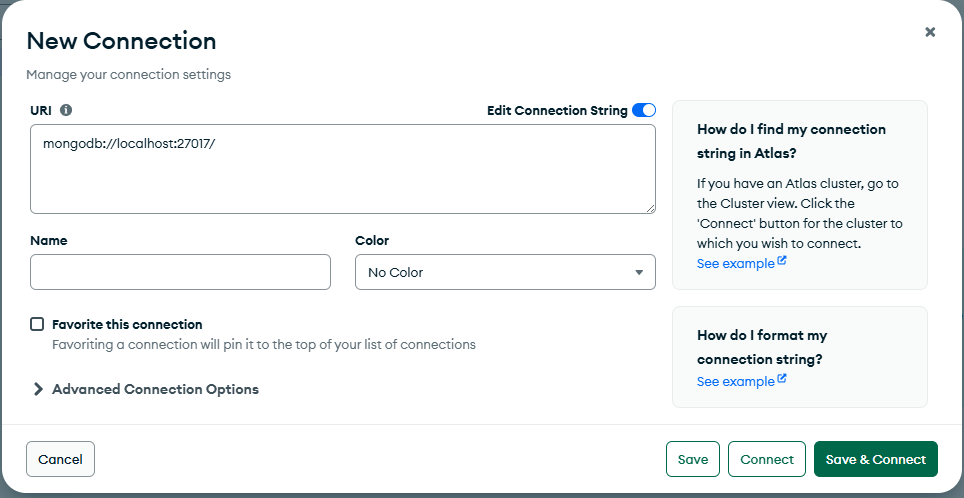Toggle the Edit Connection String switch
The image size is (964, 498).
coord(644,111)
